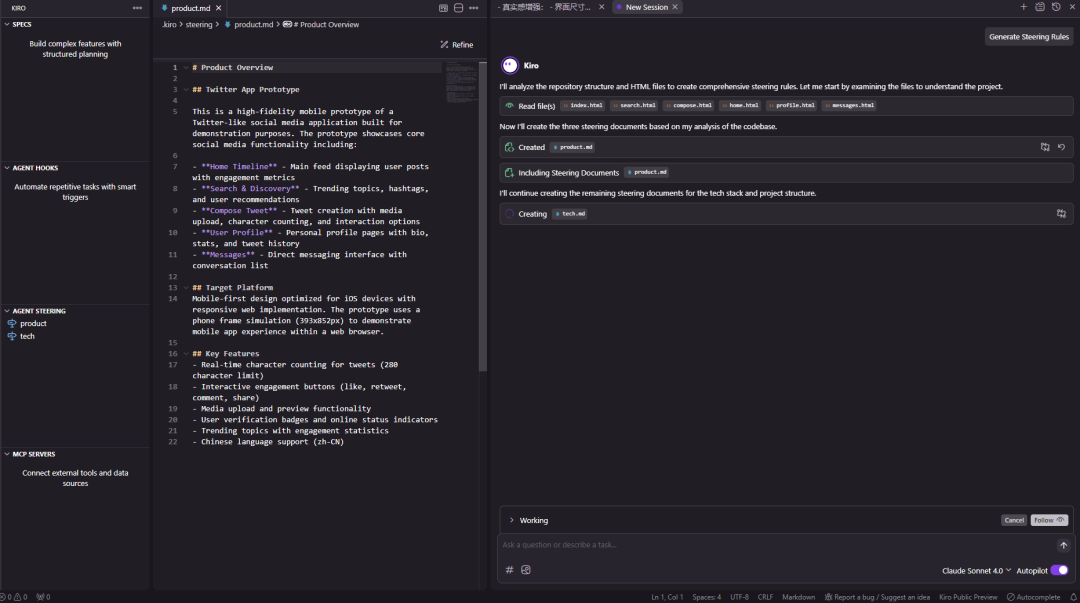Collapse the AGENT HOOKS section
The image size is (1080, 603).
[7, 167]
